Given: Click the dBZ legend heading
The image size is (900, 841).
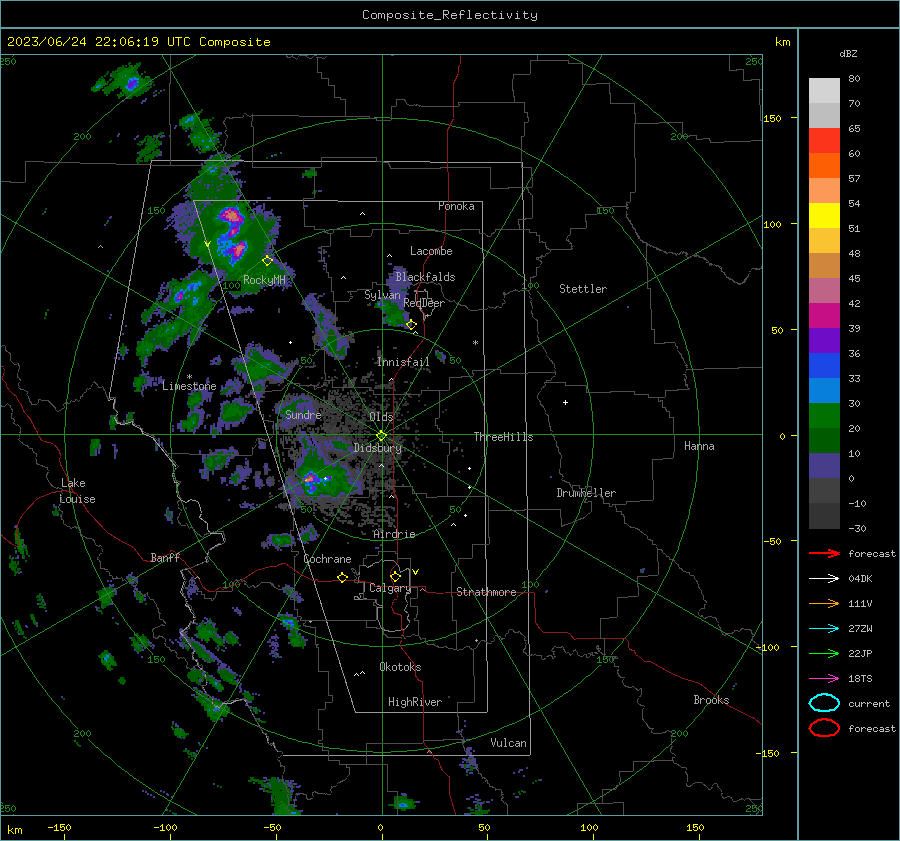Looking at the screenshot, I should pyautogui.click(x=848, y=53).
